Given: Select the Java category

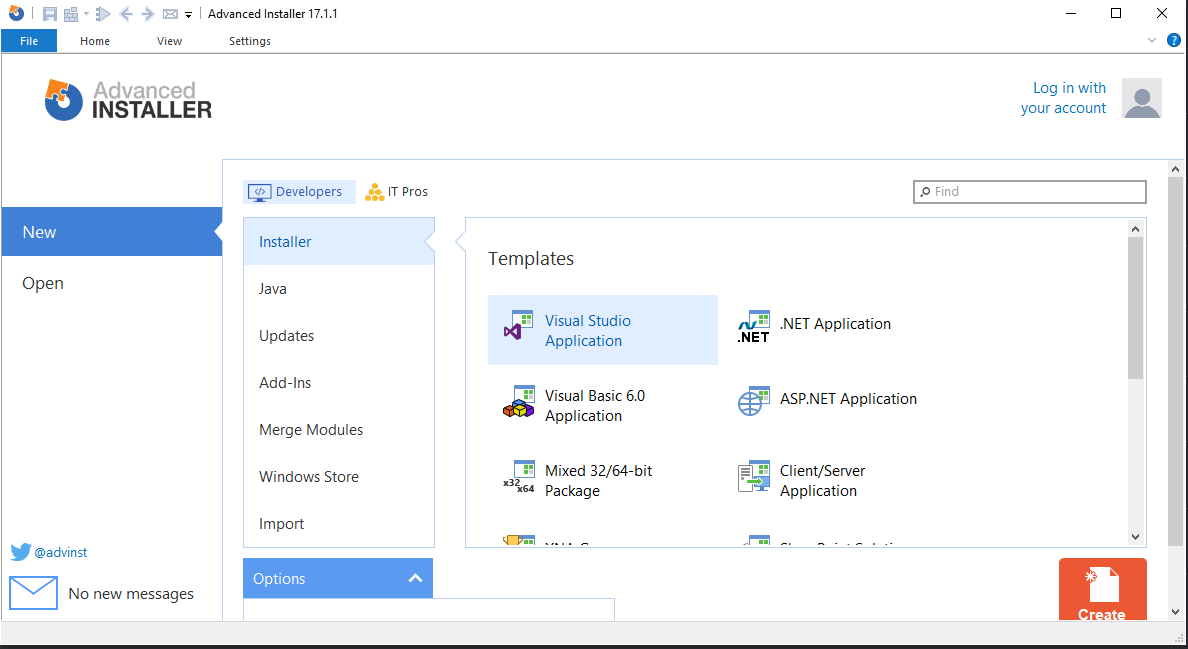Looking at the screenshot, I should pyautogui.click(x=339, y=289).
